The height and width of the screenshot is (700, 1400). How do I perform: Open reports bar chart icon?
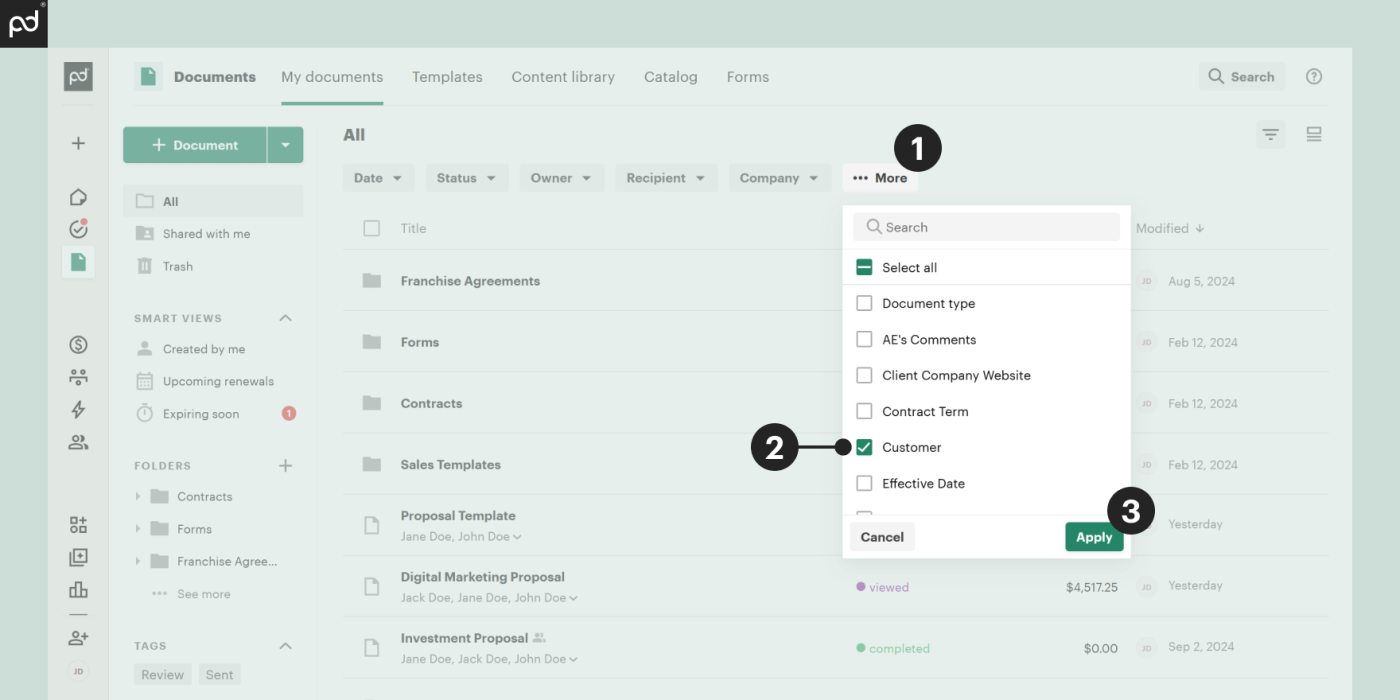click(x=78, y=589)
